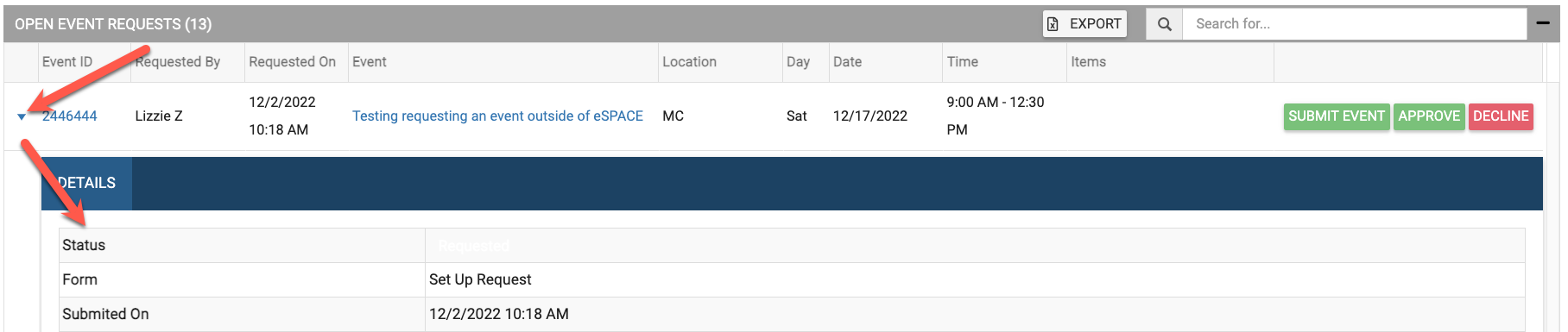
Task: Click the Items column header
Action: pos(1088,62)
